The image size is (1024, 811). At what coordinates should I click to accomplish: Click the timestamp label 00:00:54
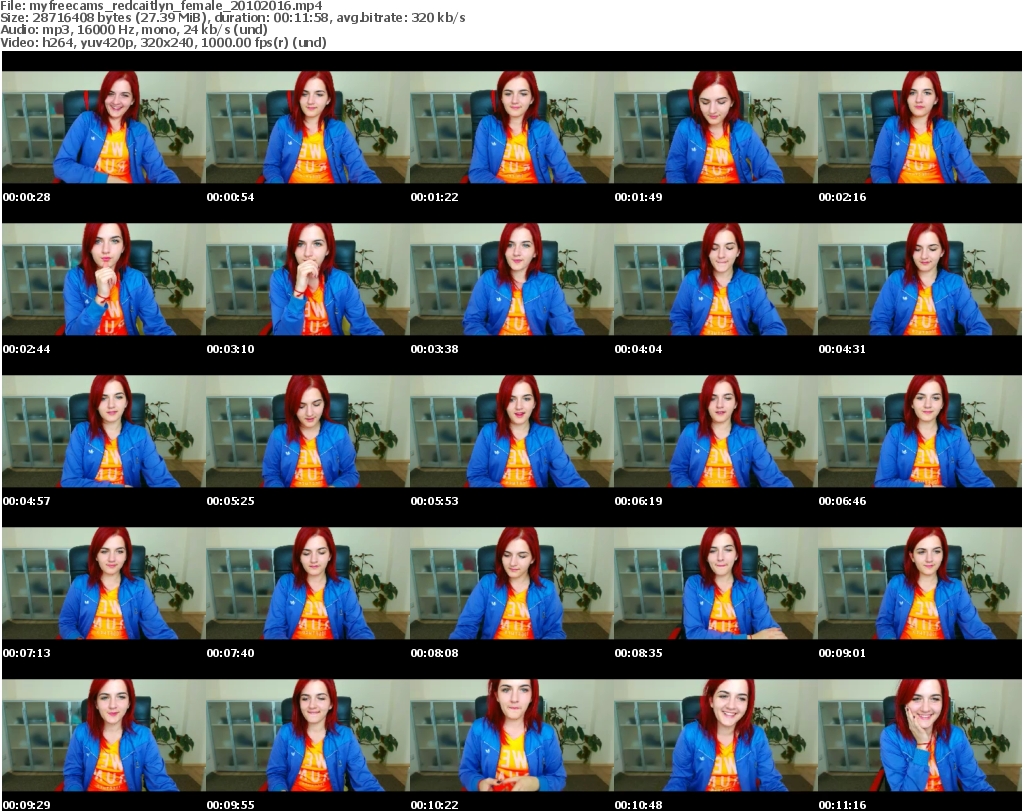(x=231, y=197)
